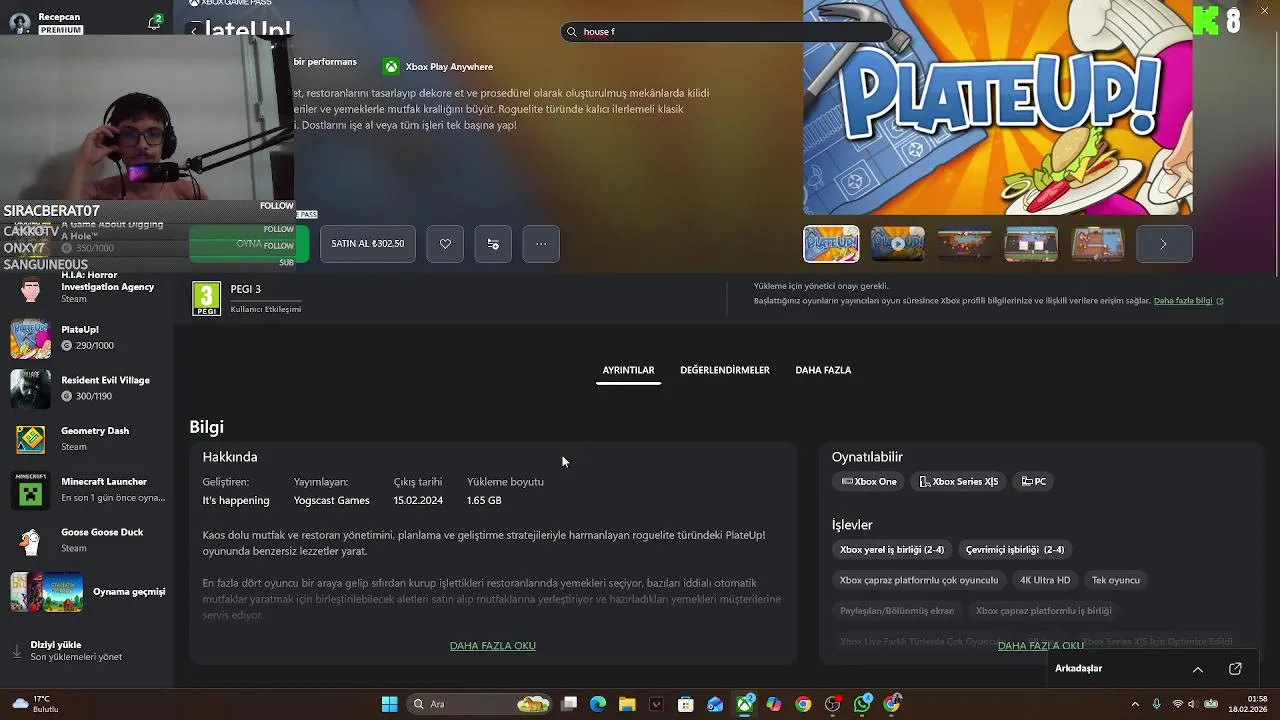Open the Windows Start menu
1280x720 pixels.
coord(389,704)
